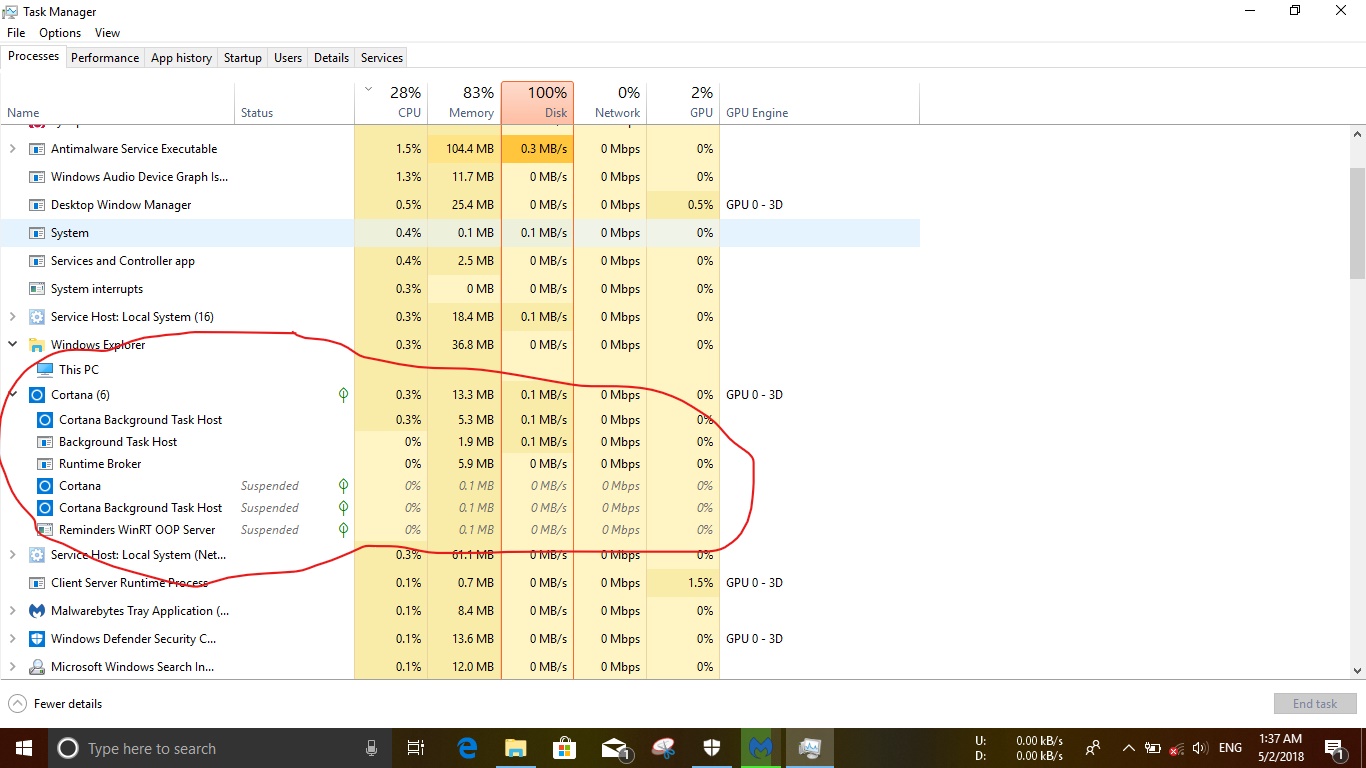The image size is (1366, 768).
Task: Expand Service Host: Local System (Net...) row
Action: (x=13, y=555)
